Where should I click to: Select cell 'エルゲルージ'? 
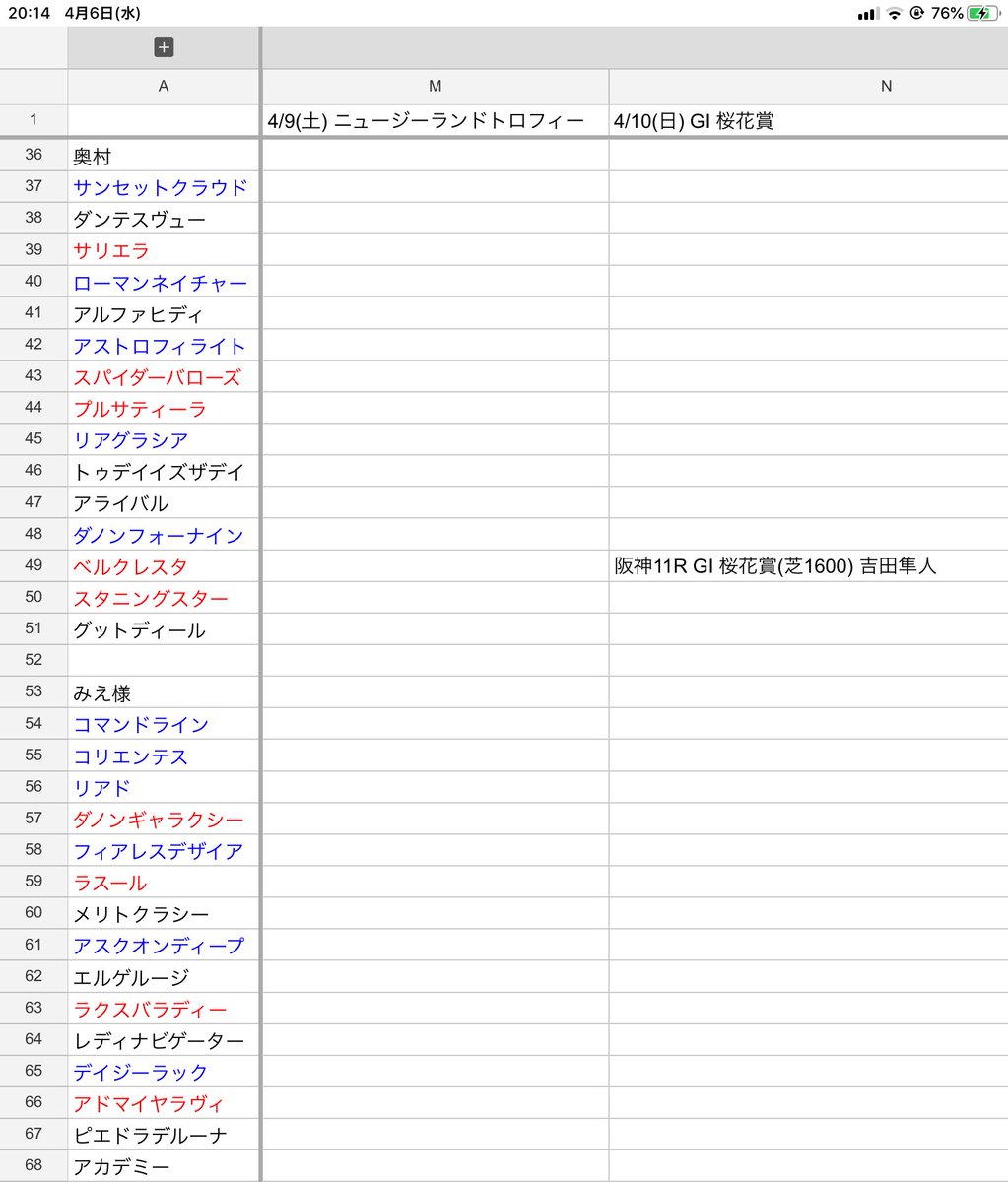coord(164,977)
